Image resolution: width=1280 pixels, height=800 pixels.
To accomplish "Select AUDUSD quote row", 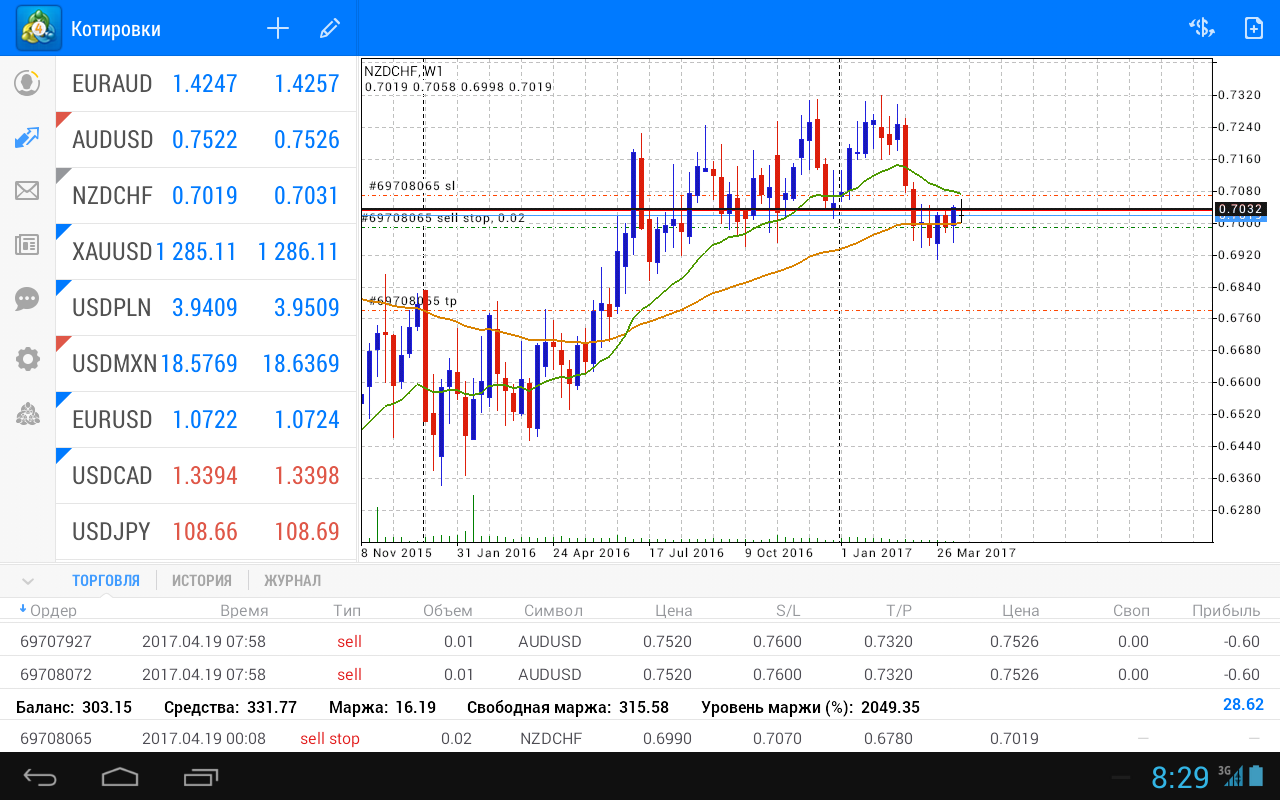I will click(206, 140).
